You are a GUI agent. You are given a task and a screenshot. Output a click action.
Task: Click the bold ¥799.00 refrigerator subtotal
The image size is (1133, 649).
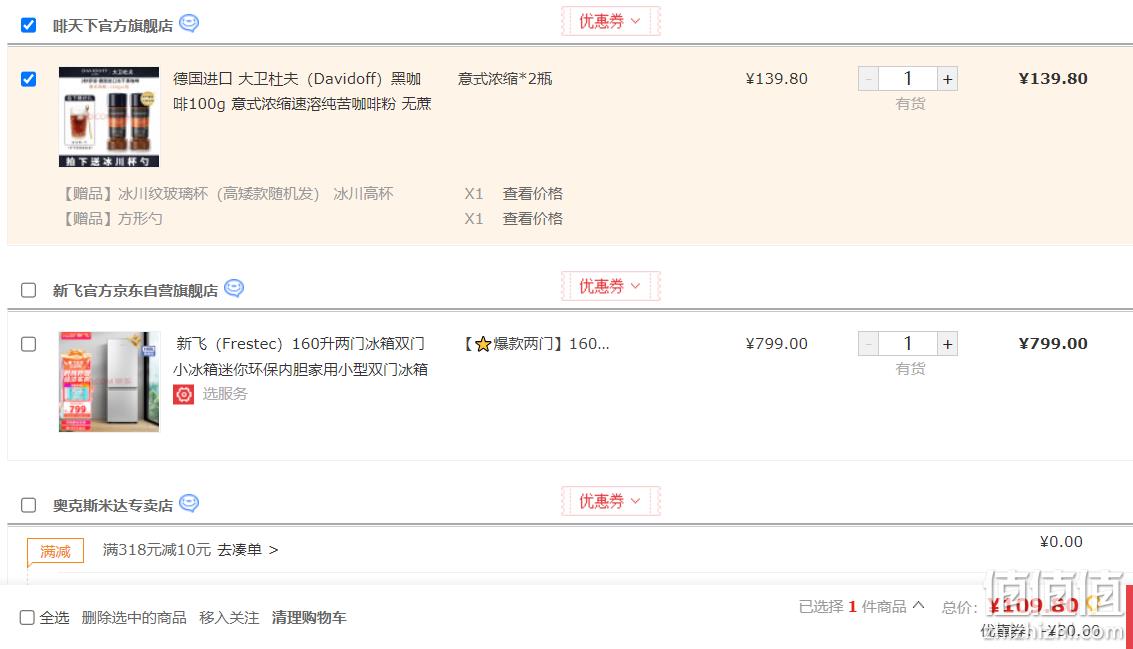1053,344
